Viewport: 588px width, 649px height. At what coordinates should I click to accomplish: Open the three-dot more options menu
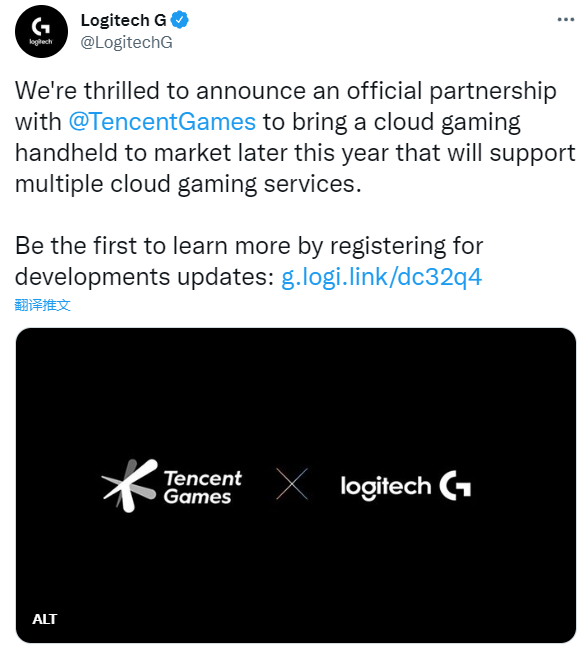pos(565,19)
